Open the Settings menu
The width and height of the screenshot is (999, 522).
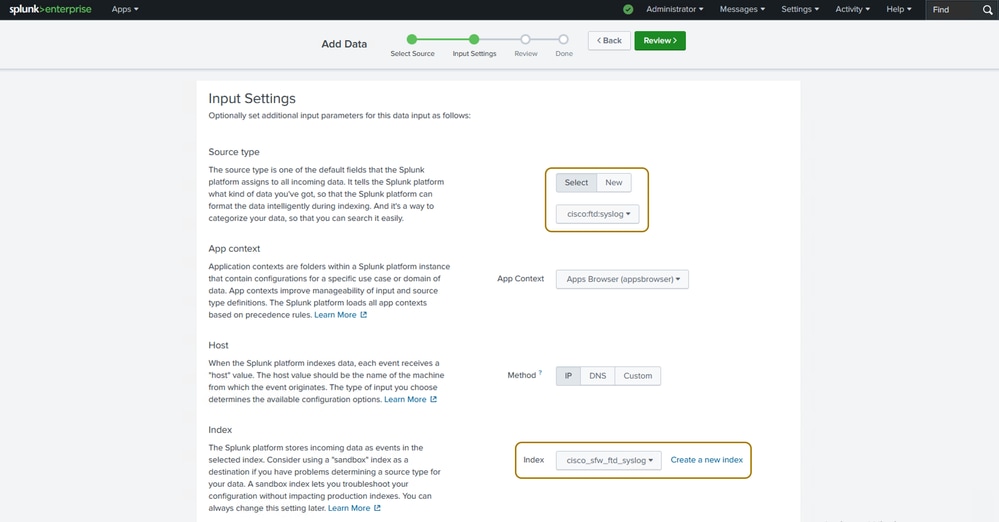(x=800, y=10)
